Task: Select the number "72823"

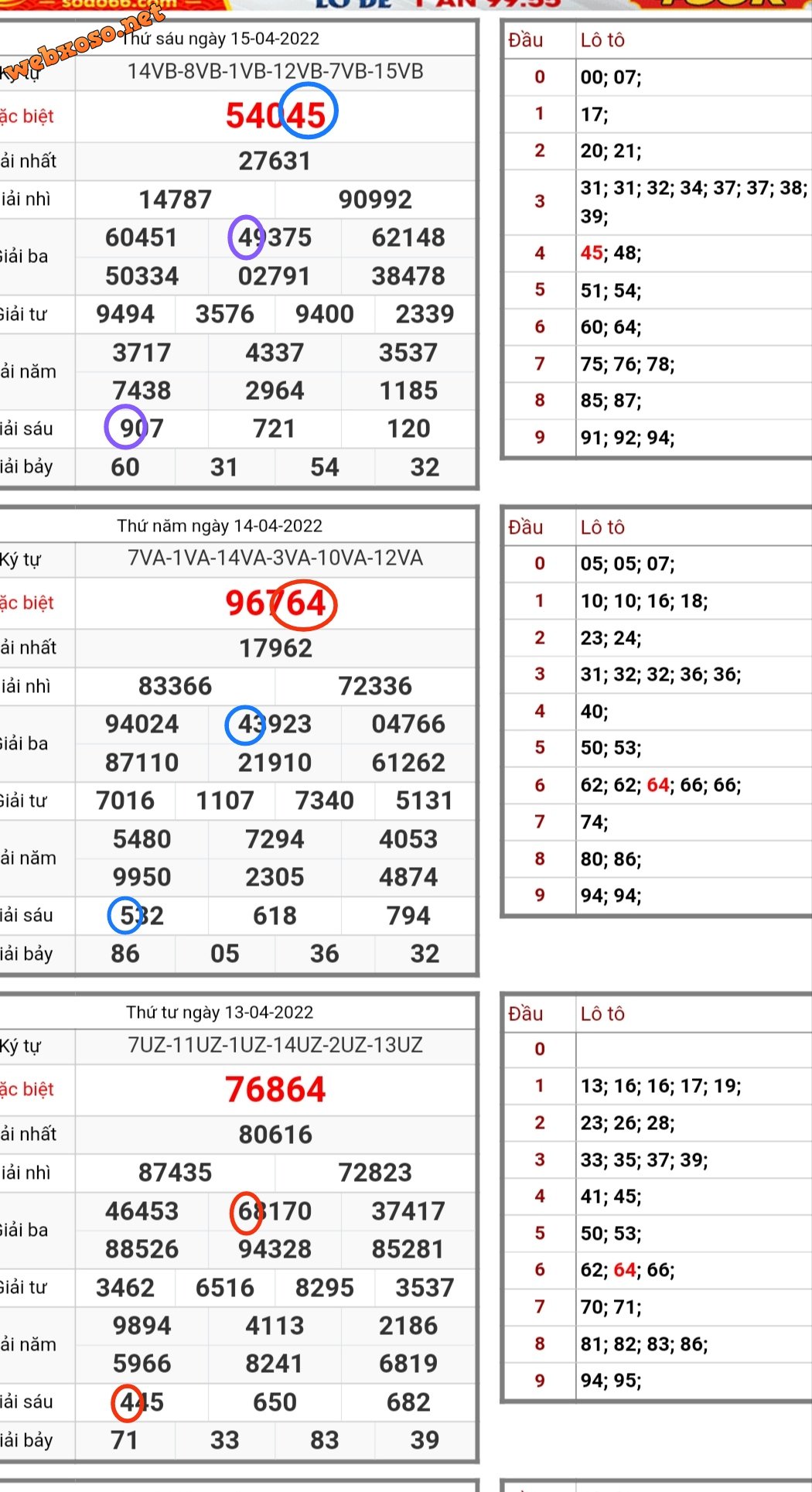Action: click(x=375, y=1173)
